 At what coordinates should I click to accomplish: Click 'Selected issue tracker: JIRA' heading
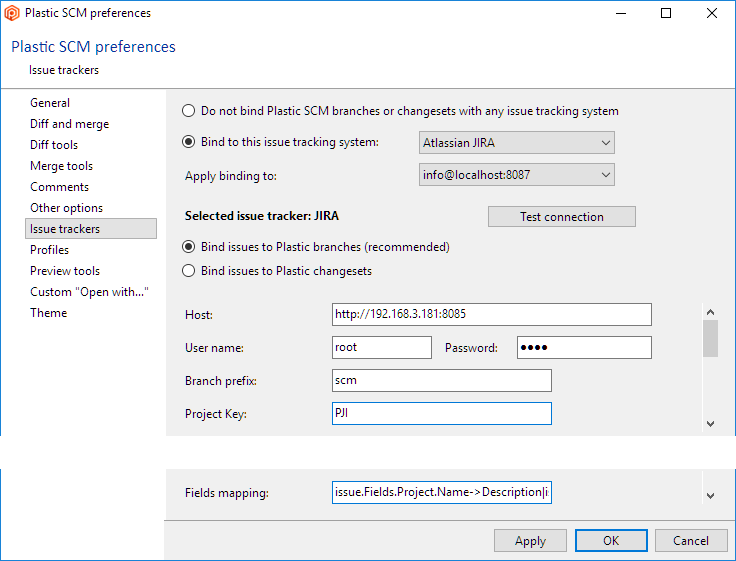tap(261, 216)
